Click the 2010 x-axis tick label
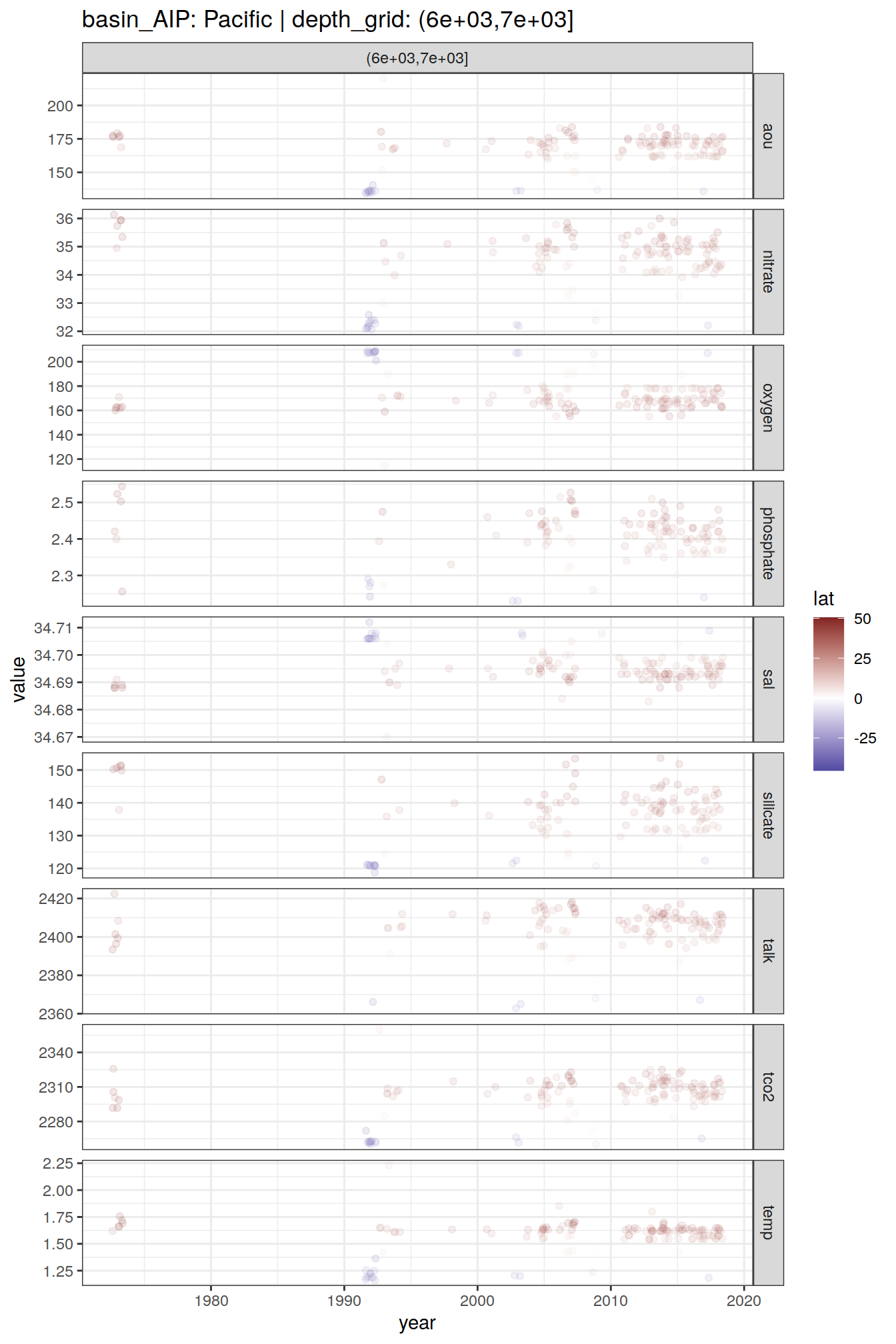Viewport: 896px width, 1344px height. coord(611,1301)
